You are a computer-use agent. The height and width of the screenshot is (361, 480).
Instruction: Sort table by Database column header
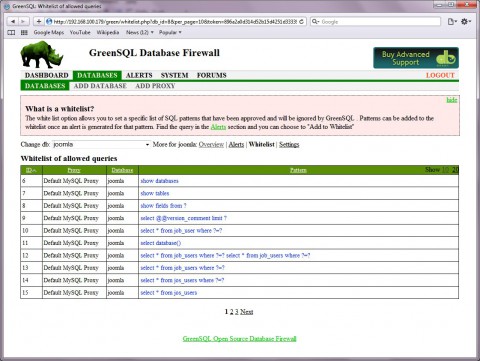tap(122, 170)
